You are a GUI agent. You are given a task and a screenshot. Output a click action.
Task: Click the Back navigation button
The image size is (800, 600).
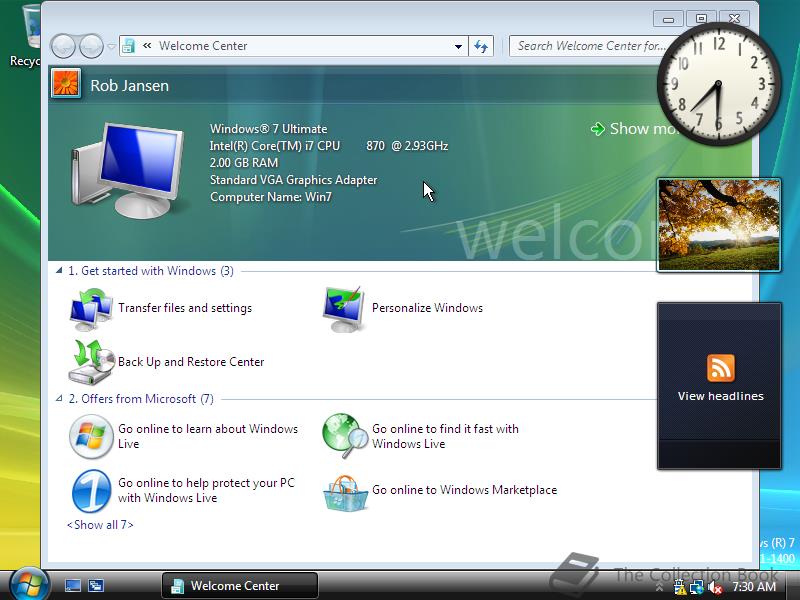64,46
